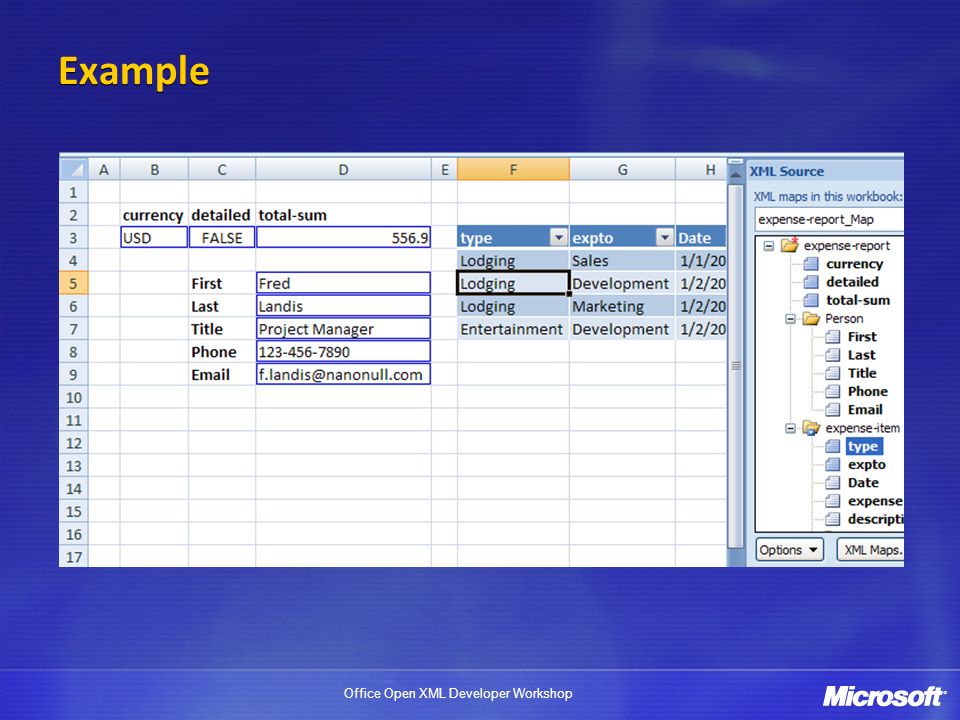Select the total-sum item in XML tree
Image resolution: width=960 pixels, height=720 pixels.
click(x=858, y=300)
